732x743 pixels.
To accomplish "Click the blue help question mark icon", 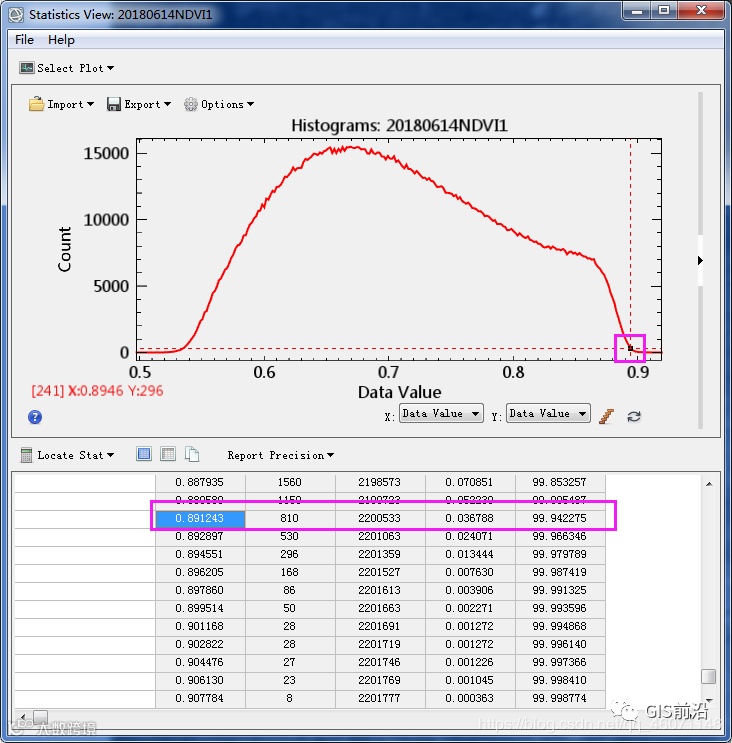I will click(35, 417).
